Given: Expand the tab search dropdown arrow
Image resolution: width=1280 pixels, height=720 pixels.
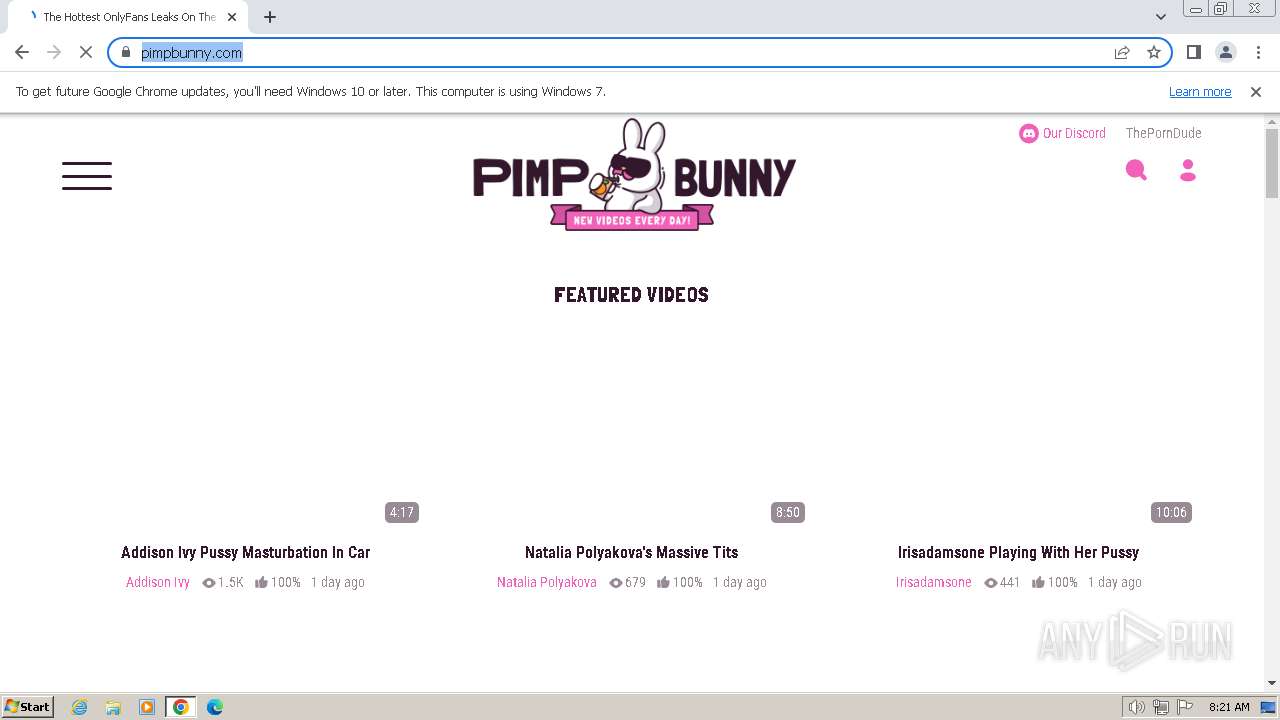Looking at the screenshot, I should click(x=1160, y=17).
